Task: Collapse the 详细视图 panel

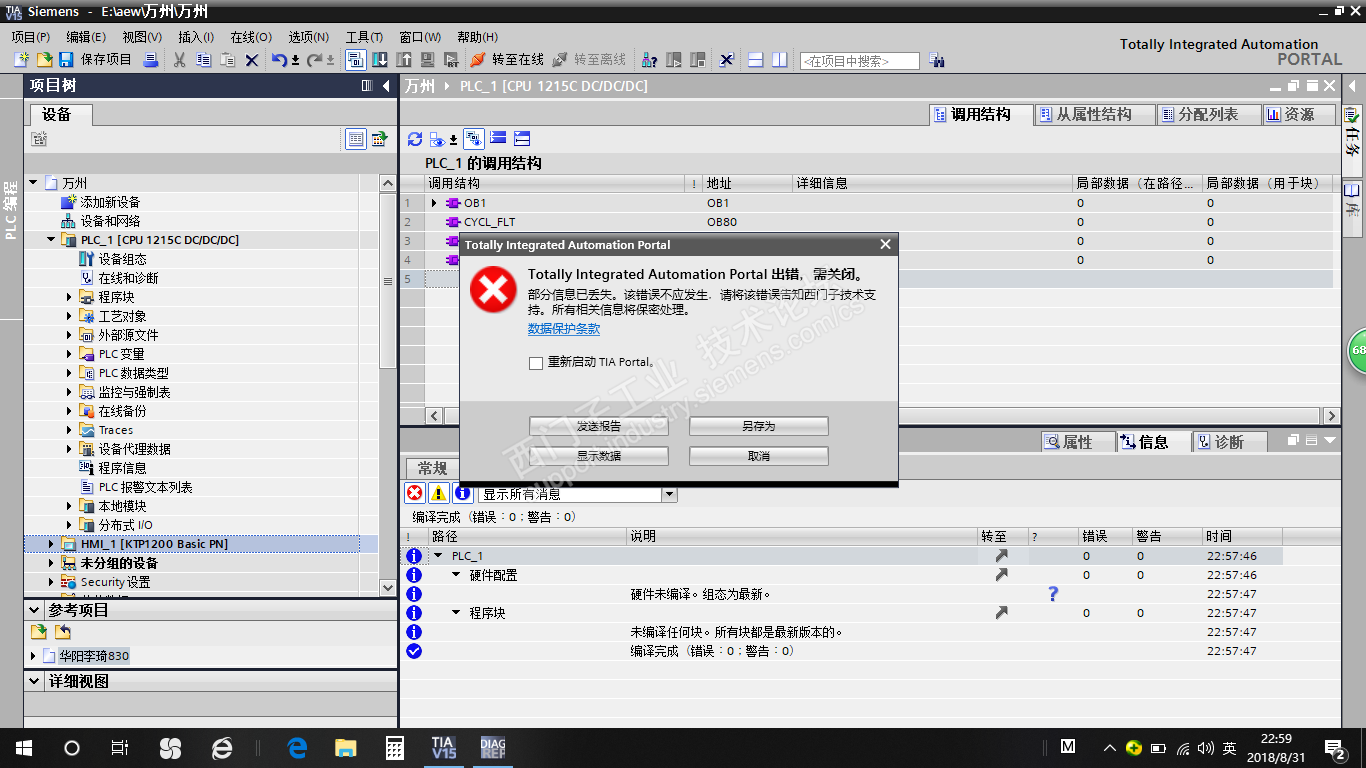Action: point(34,681)
